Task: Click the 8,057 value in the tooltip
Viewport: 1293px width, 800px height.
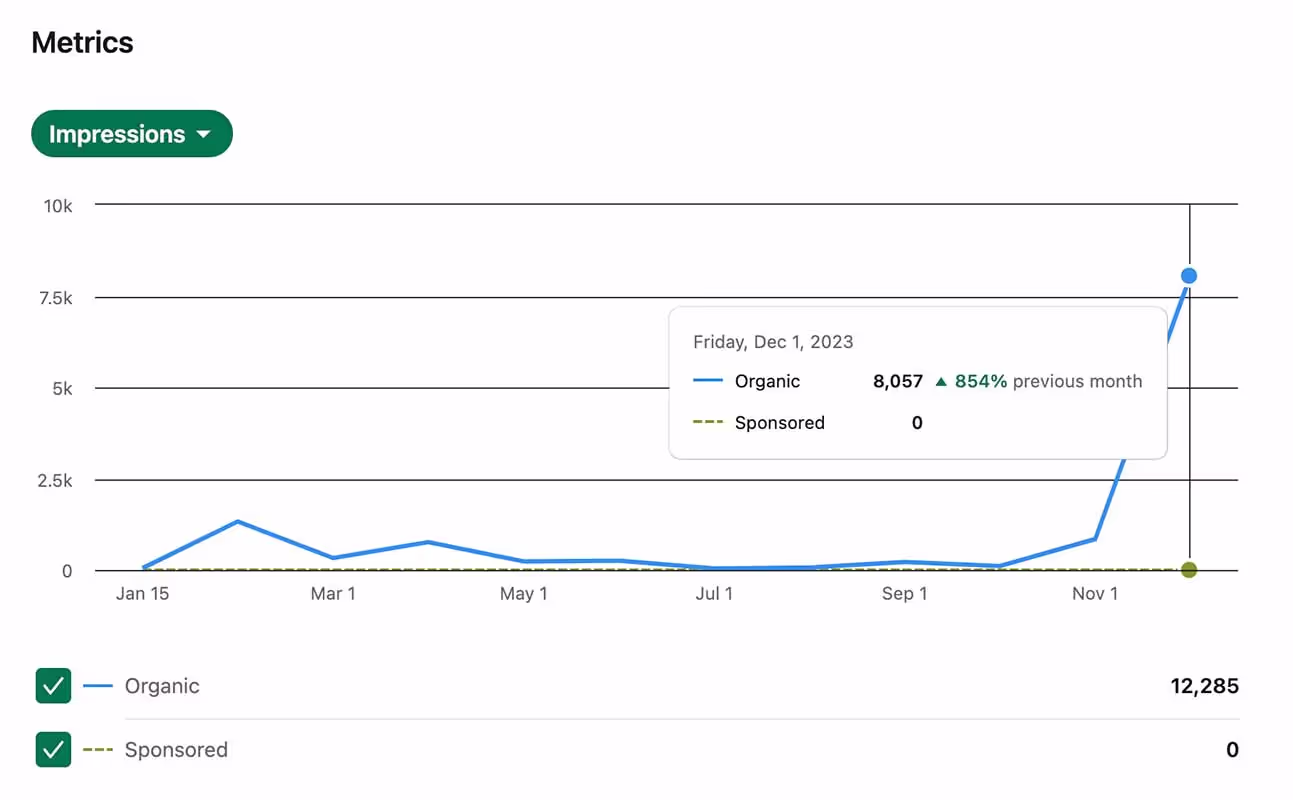Action: pyautogui.click(x=897, y=381)
